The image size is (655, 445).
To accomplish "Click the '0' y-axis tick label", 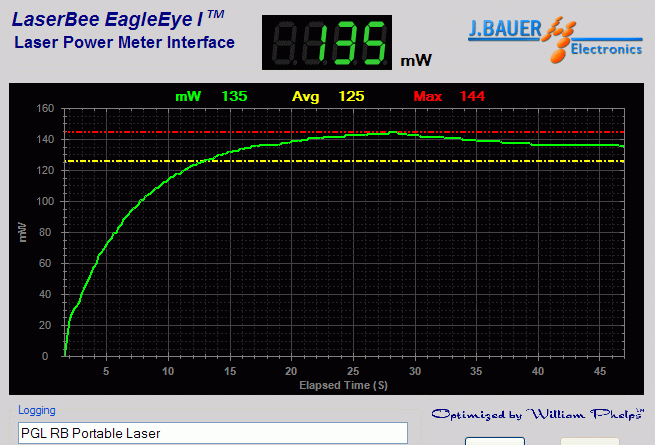I will pos(45,356).
